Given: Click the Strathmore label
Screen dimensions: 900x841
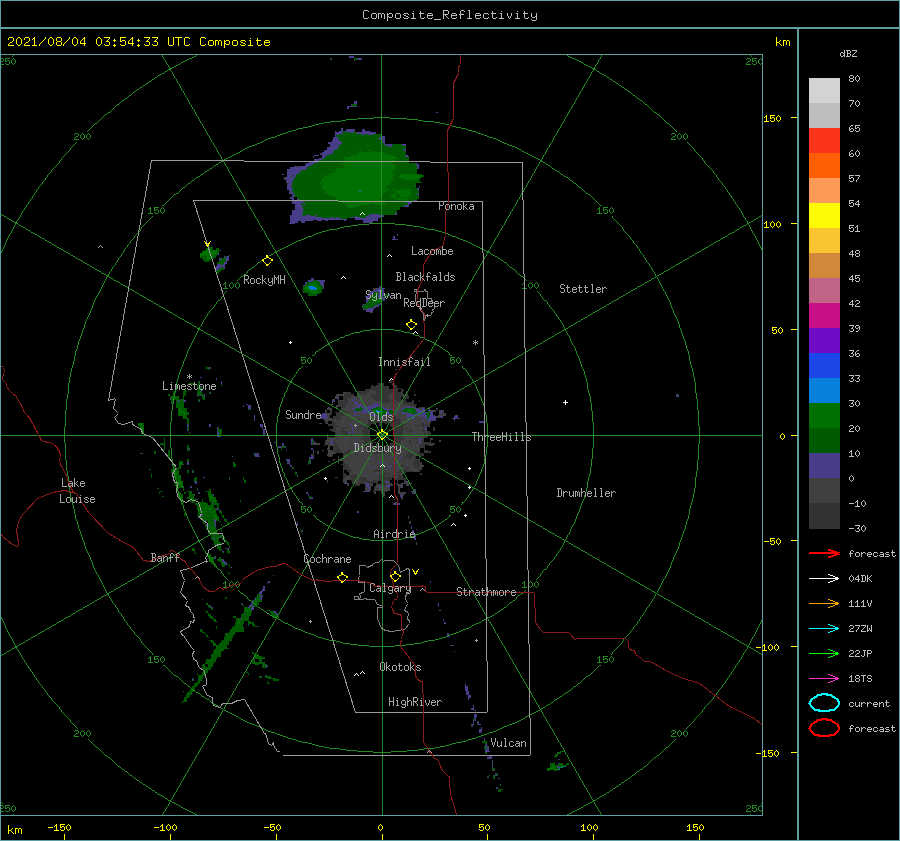Looking at the screenshot, I should (486, 592).
